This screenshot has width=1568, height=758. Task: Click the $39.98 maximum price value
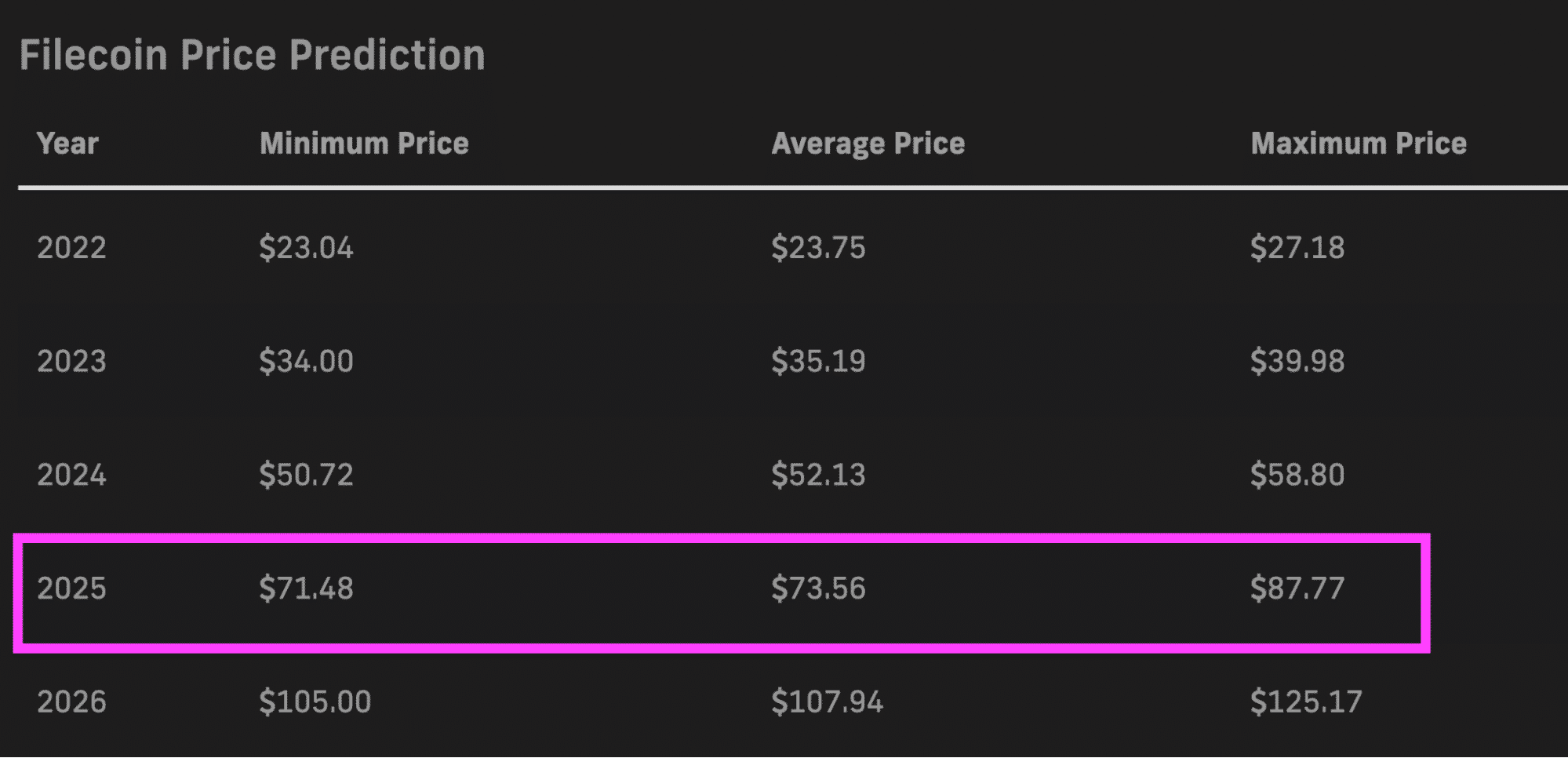pos(1297,362)
